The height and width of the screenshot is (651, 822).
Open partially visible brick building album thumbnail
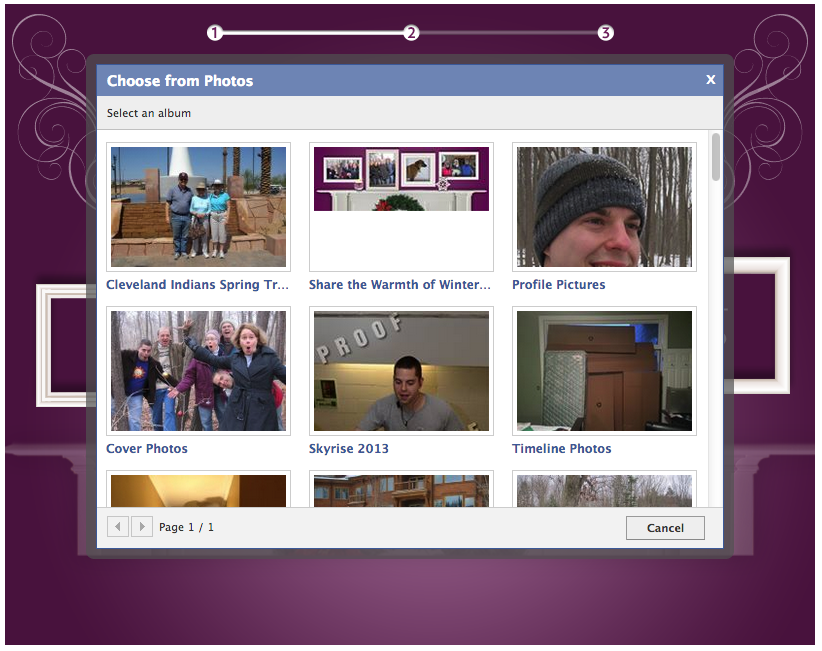click(401, 489)
